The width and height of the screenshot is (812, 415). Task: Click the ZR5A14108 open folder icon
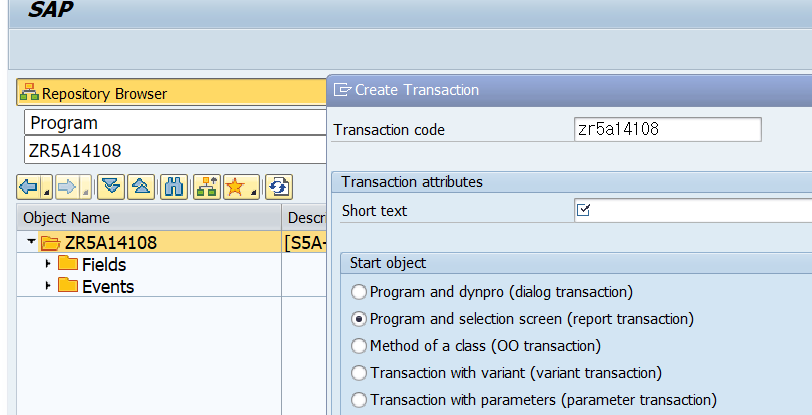tap(50, 242)
